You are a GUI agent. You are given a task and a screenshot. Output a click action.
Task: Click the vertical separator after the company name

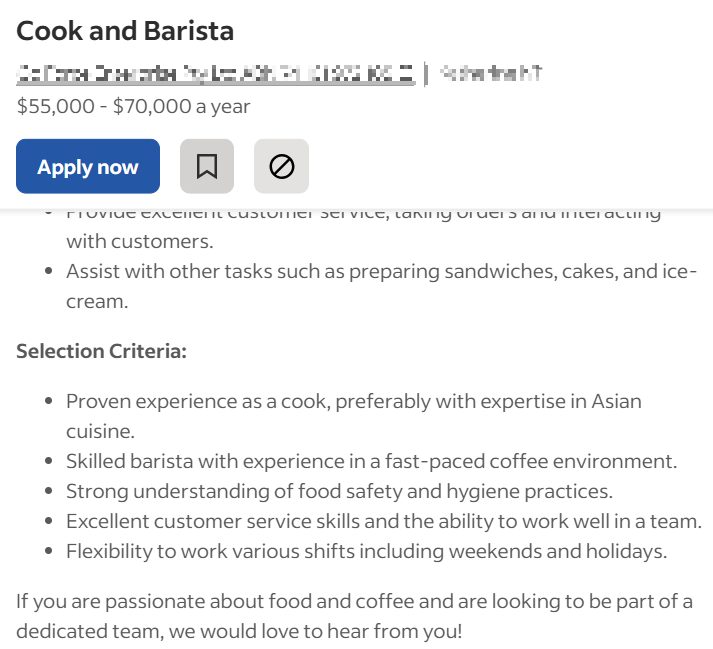click(427, 74)
